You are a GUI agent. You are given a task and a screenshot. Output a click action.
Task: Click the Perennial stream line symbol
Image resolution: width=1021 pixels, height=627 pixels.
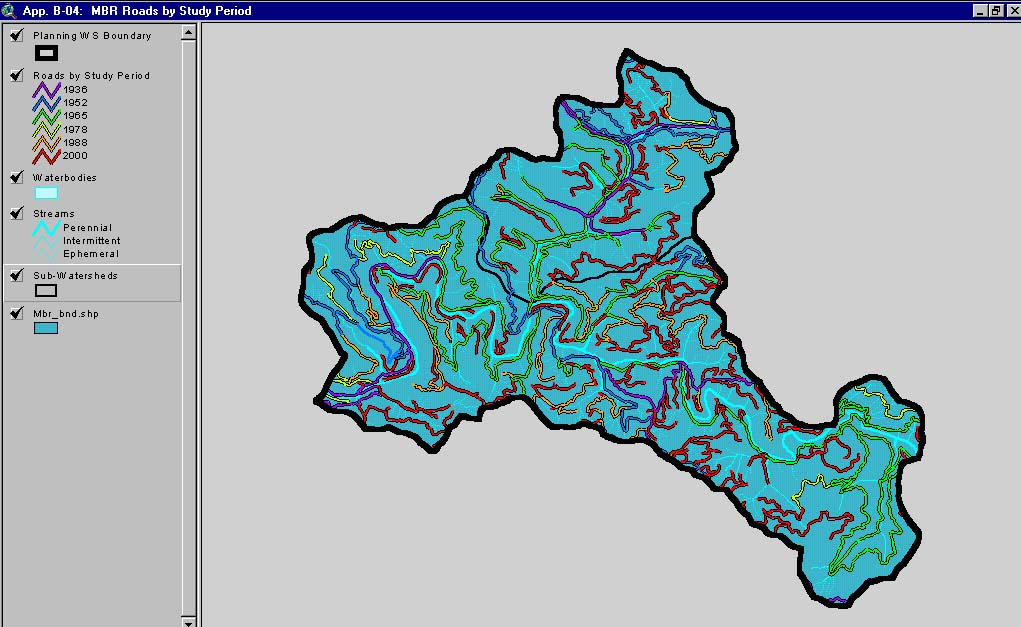46,228
